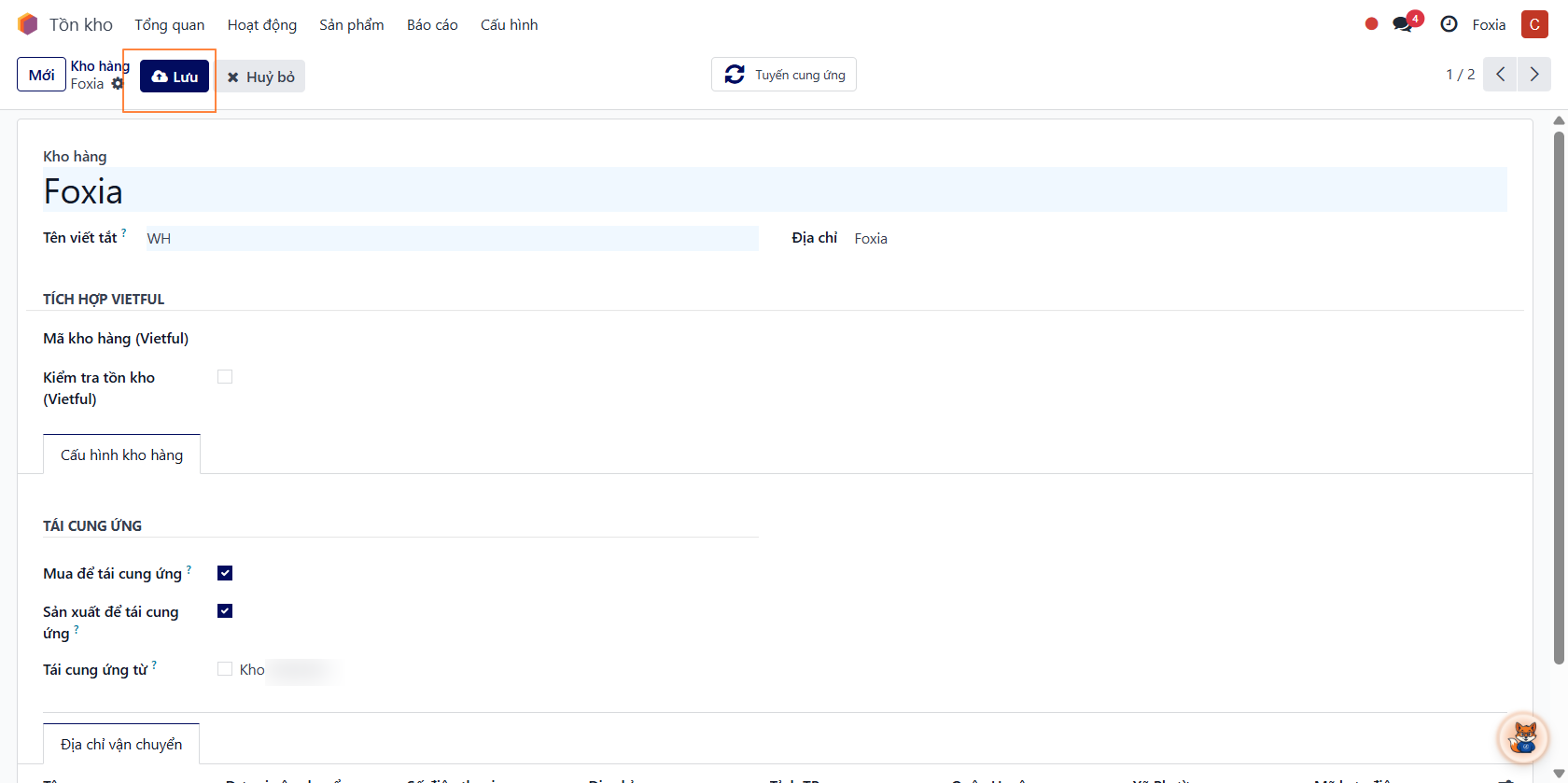
Task: Open the chat messages icon with badge
Action: 1403,24
